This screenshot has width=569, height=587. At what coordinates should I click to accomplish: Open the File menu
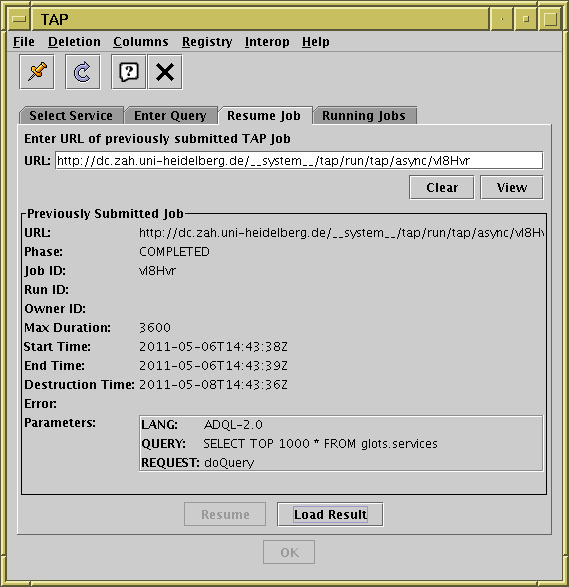24,42
